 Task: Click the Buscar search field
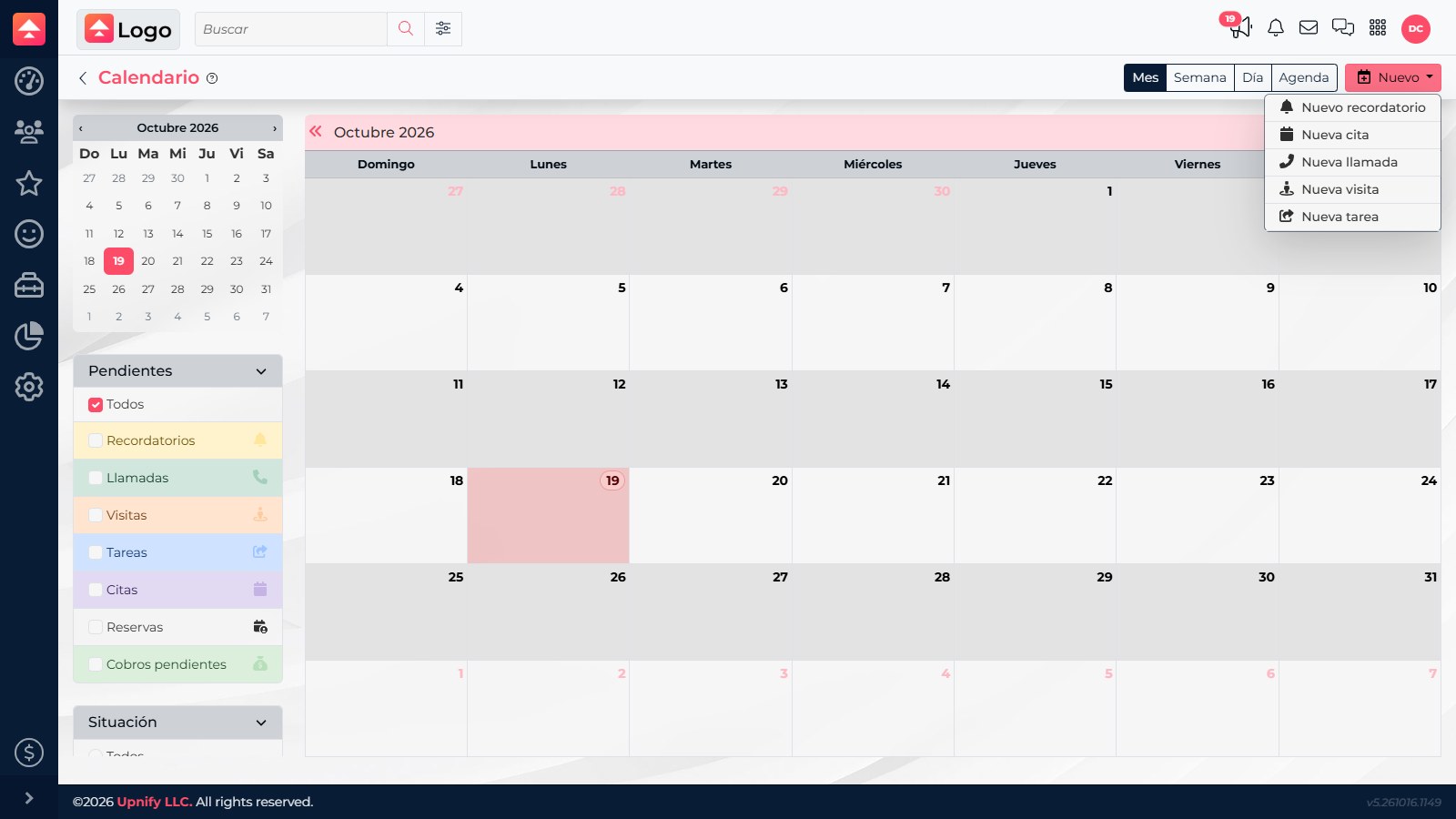click(291, 29)
